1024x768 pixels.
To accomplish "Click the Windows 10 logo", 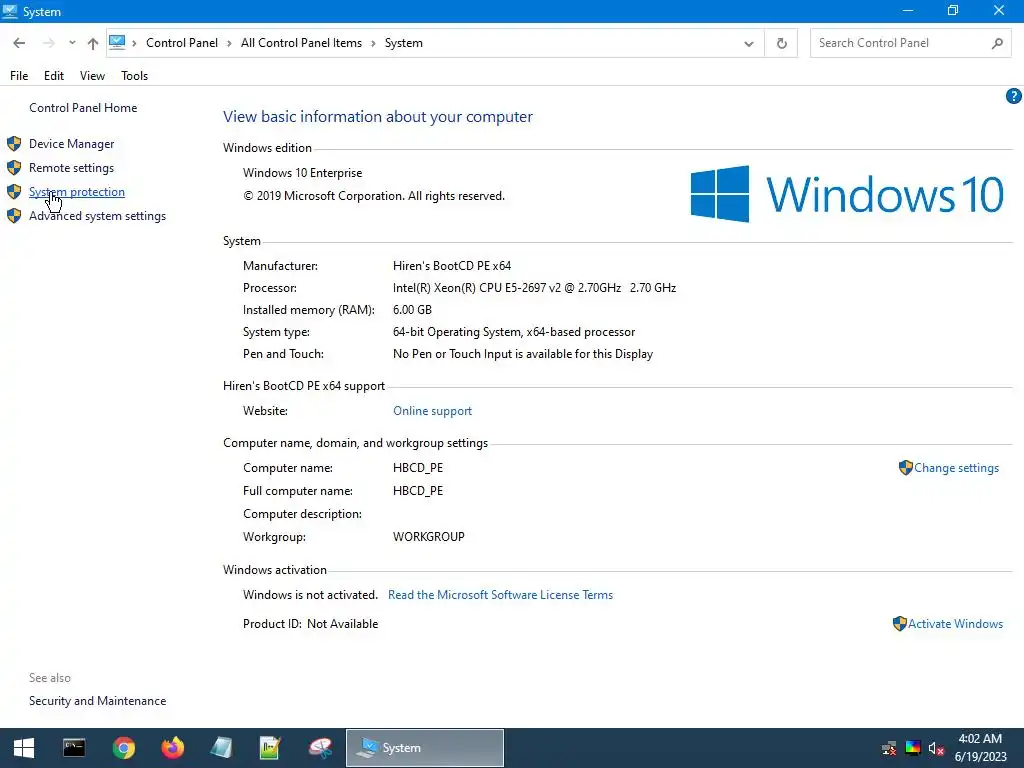I will [x=847, y=194].
